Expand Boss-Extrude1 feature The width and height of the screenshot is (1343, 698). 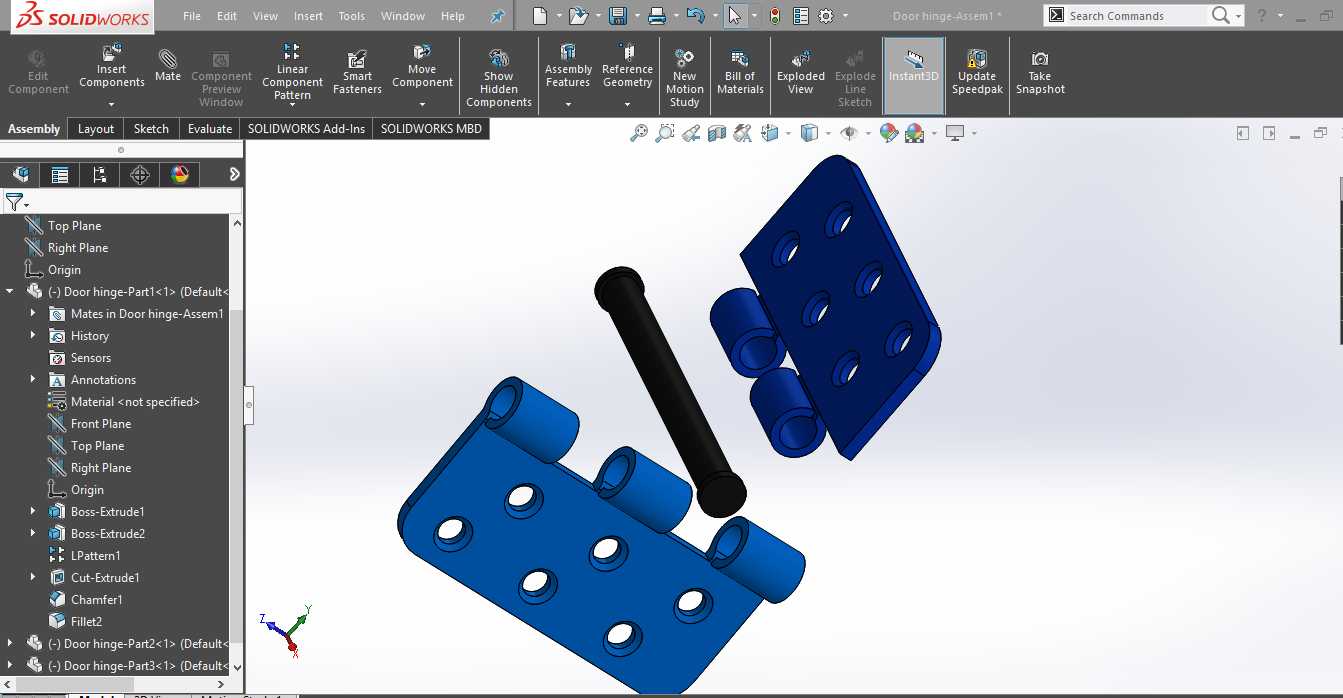click(33, 511)
